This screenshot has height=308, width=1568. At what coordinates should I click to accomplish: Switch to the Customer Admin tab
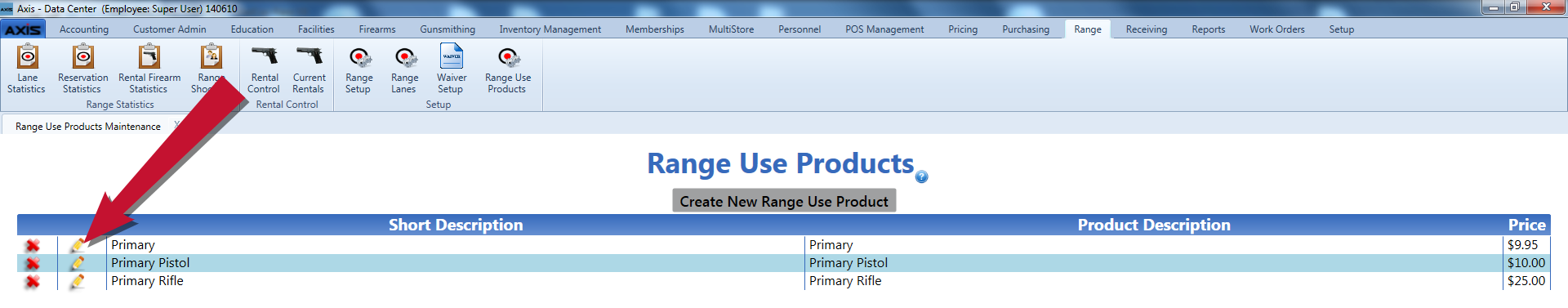pos(170,29)
